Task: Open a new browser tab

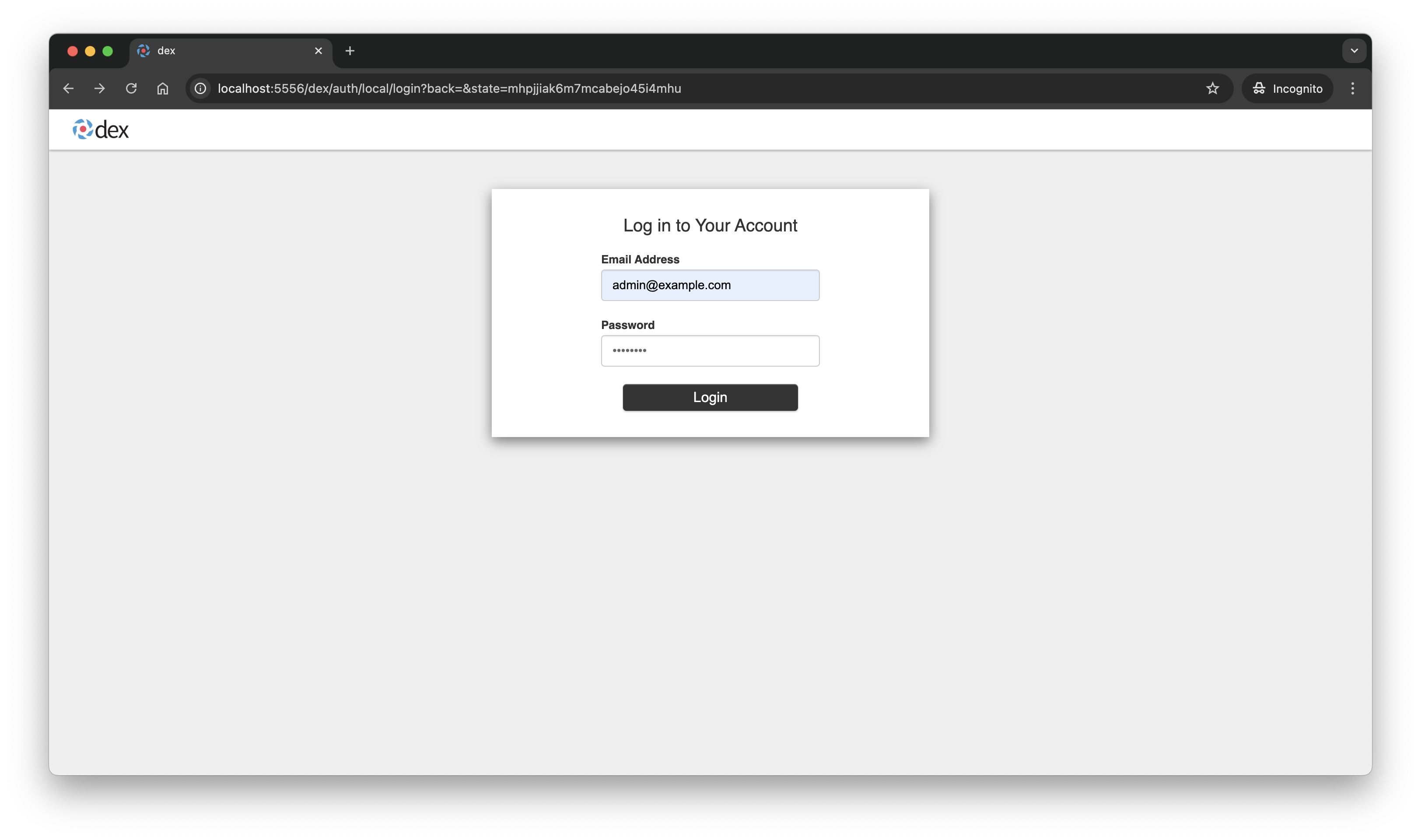Action: pos(350,51)
